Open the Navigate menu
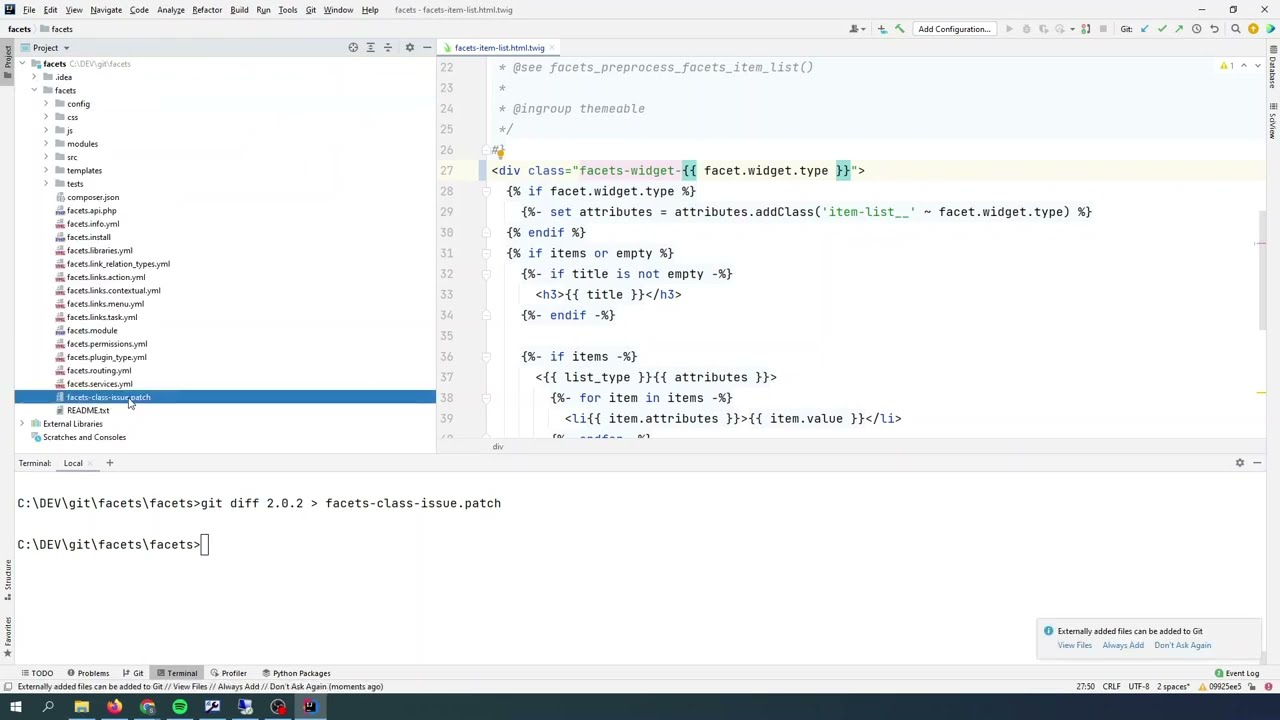This screenshot has height=720, width=1280. [106, 10]
